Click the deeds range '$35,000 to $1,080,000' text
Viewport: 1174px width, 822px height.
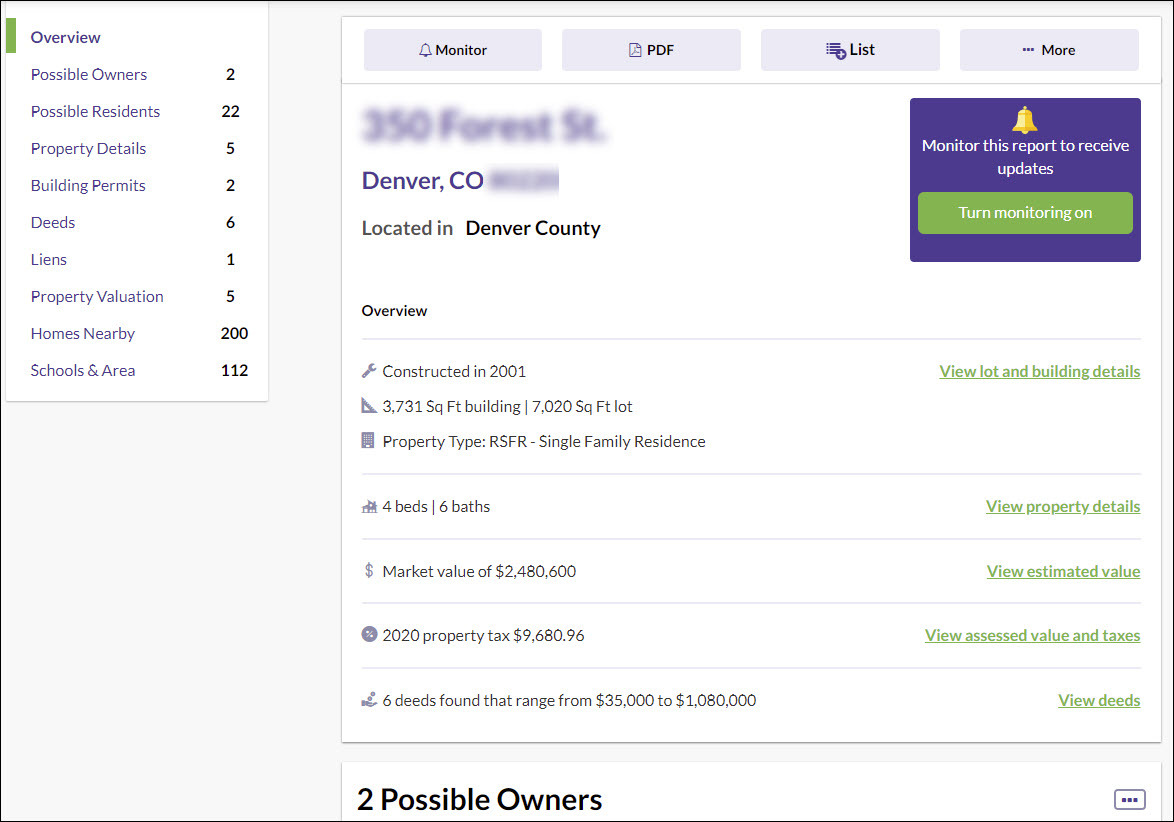pyautogui.click(x=675, y=701)
